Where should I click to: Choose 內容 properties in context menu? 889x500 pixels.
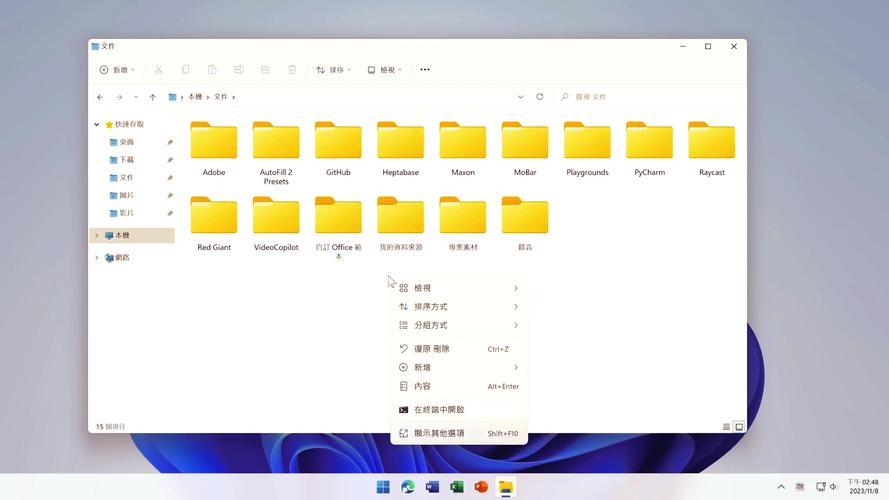coord(459,386)
